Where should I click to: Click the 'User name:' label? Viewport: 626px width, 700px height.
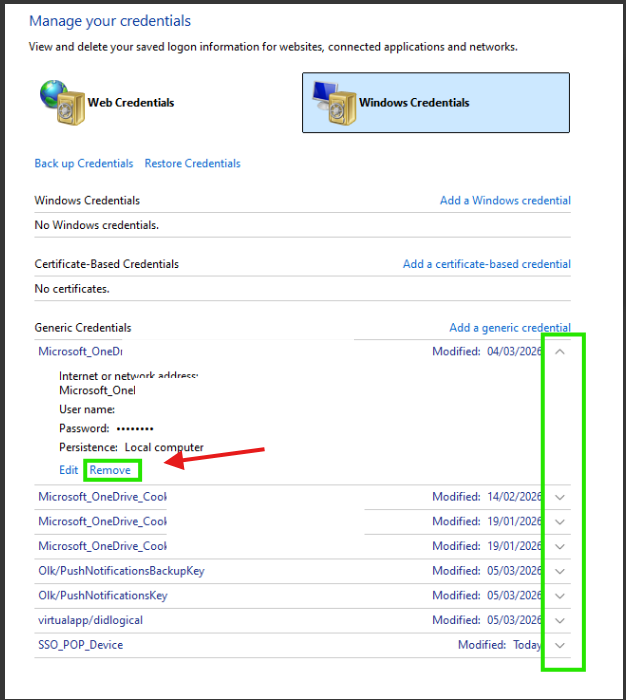click(87, 409)
